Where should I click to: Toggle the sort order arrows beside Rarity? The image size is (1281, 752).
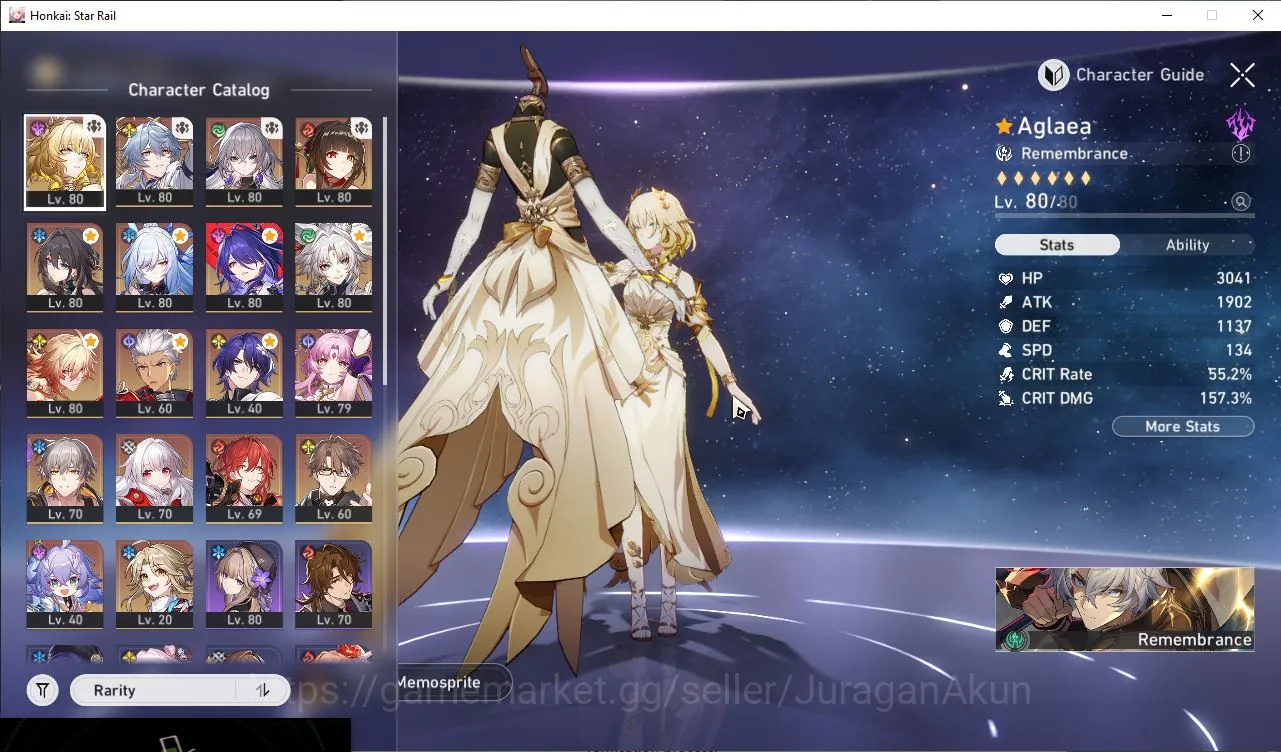coord(263,690)
